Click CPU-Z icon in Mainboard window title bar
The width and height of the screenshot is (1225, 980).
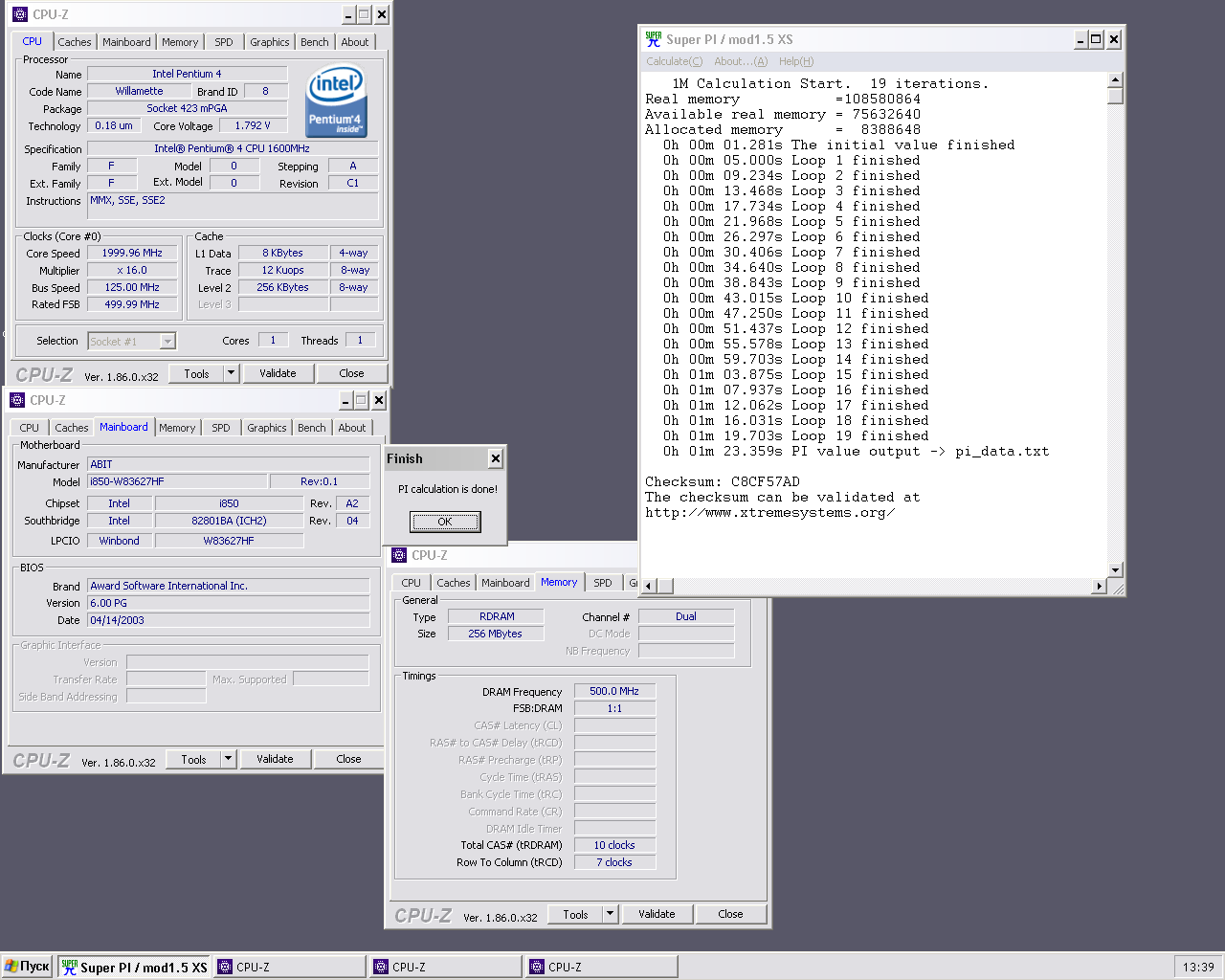click(x=16, y=400)
